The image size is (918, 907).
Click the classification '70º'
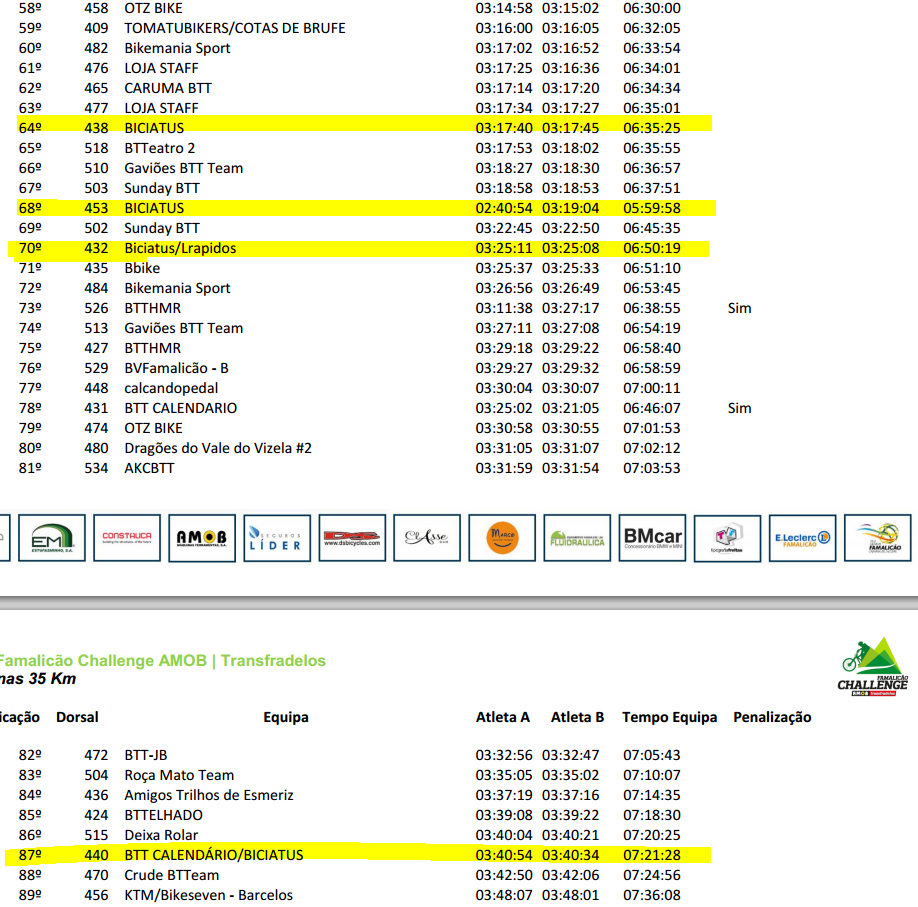click(x=30, y=248)
